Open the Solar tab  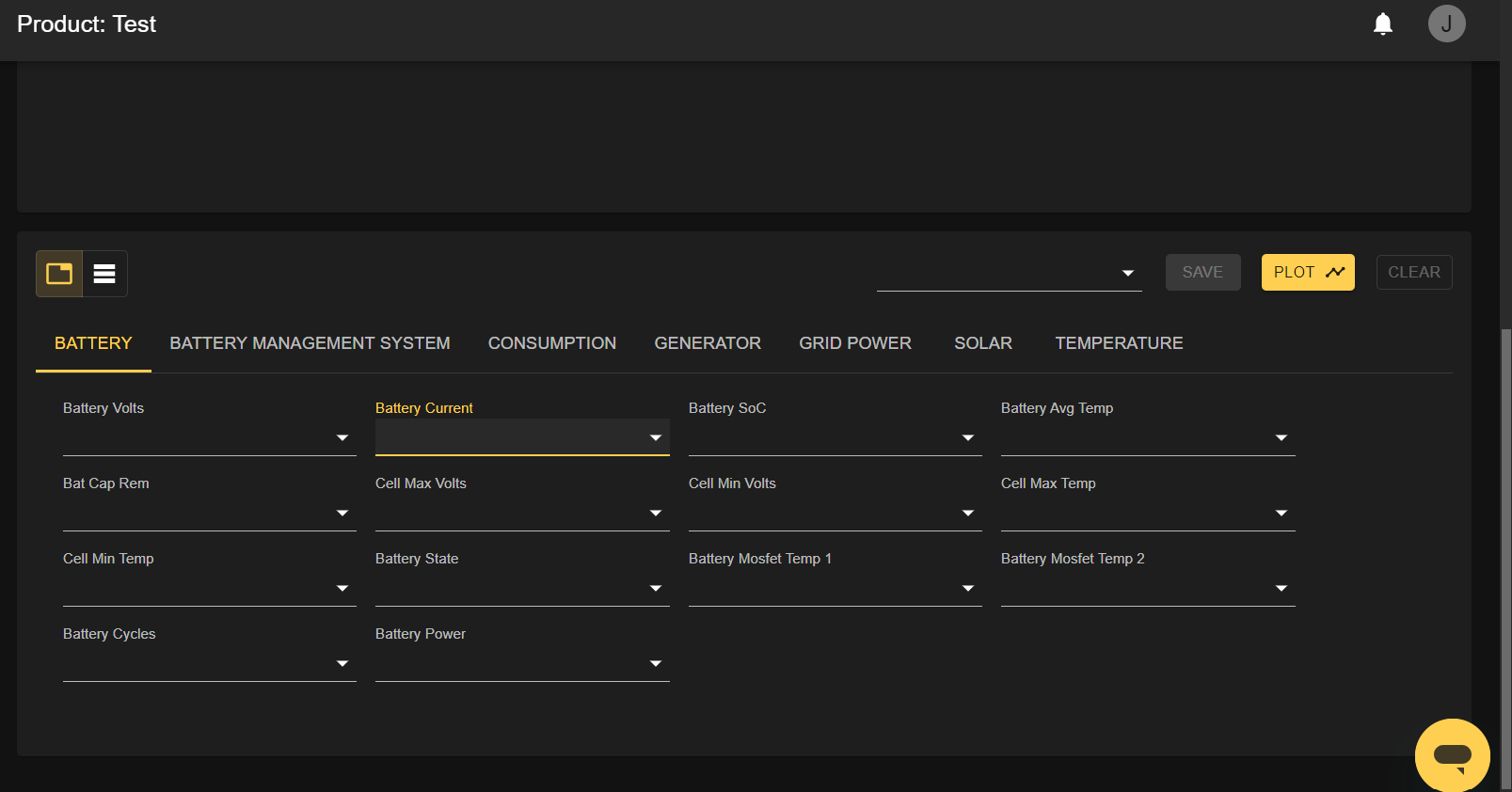click(982, 343)
